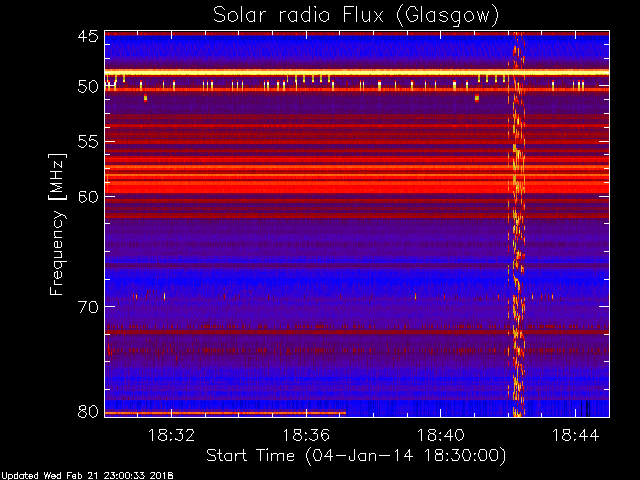The image size is (640, 480).
Task: Select the "Frequency [MHz]" vertical axis label
Action: point(57,224)
